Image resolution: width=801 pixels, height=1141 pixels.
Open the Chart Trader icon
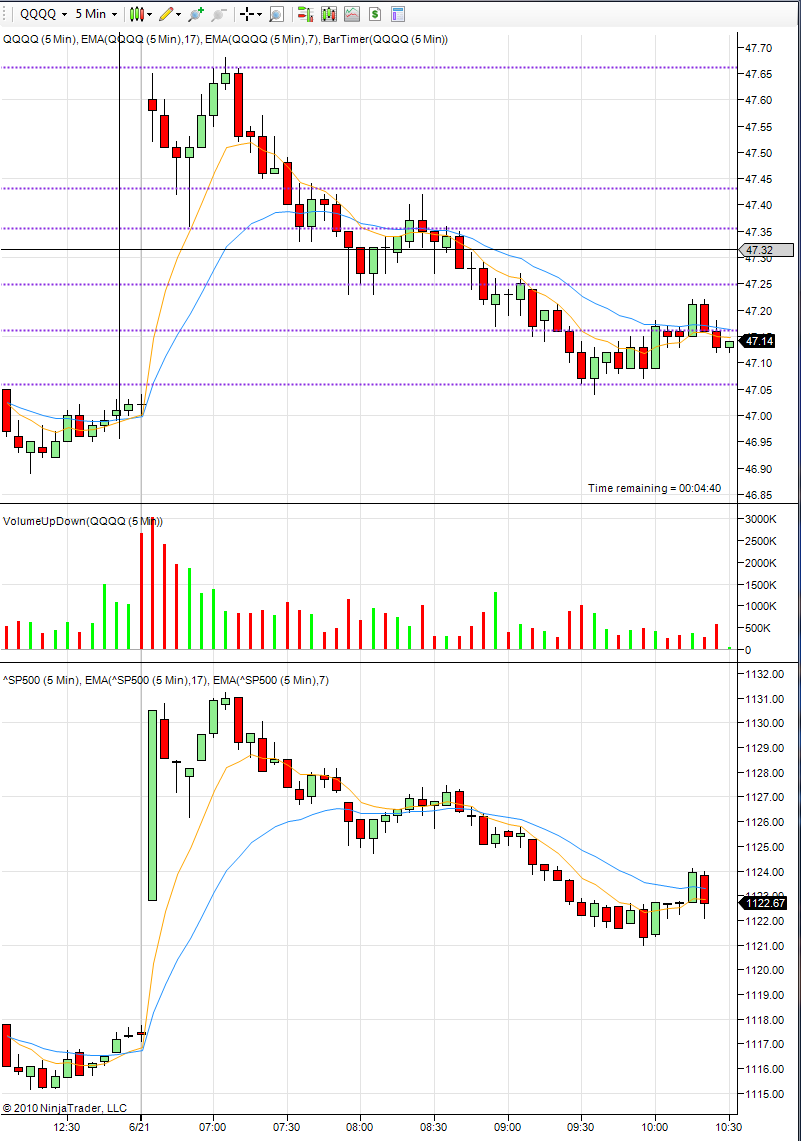tap(306, 14)
